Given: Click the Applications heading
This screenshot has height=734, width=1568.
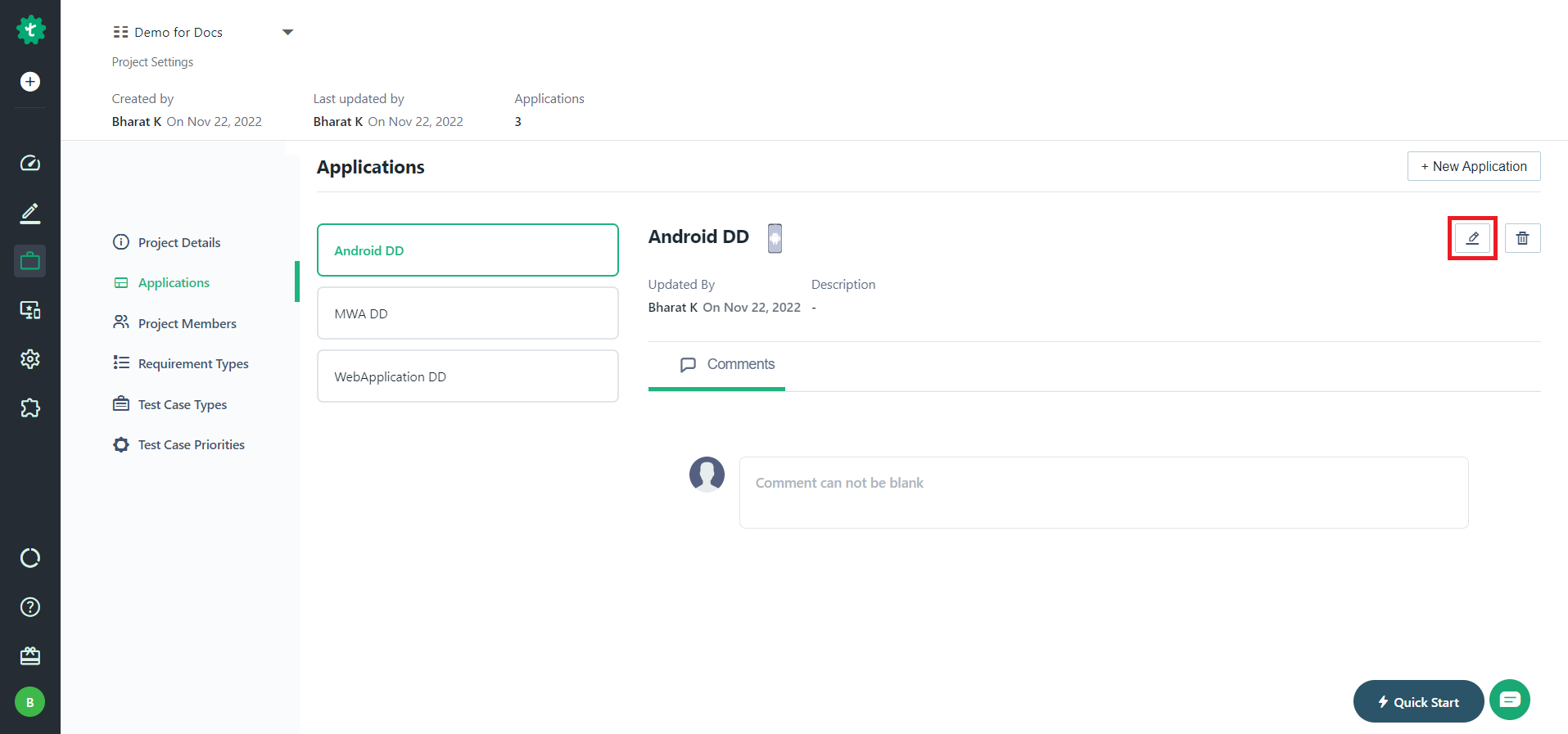Looking at the screenshot, I should tap(371, 167).
